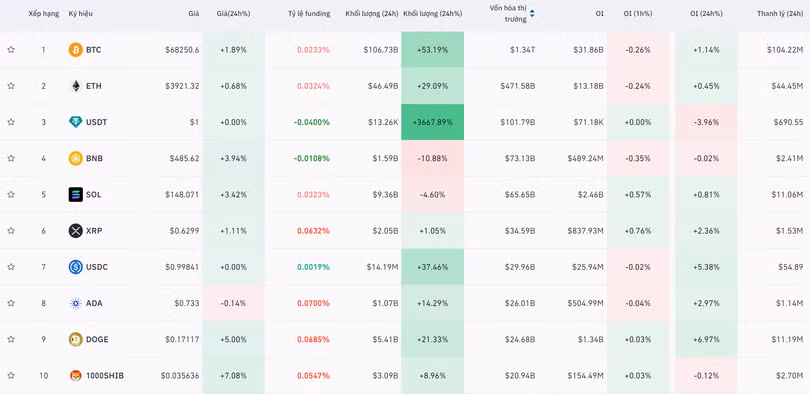The height and width of the screenshot is (394, 810).
Task: Click the USDT Tether logo
Action: [x=75, y=122]
